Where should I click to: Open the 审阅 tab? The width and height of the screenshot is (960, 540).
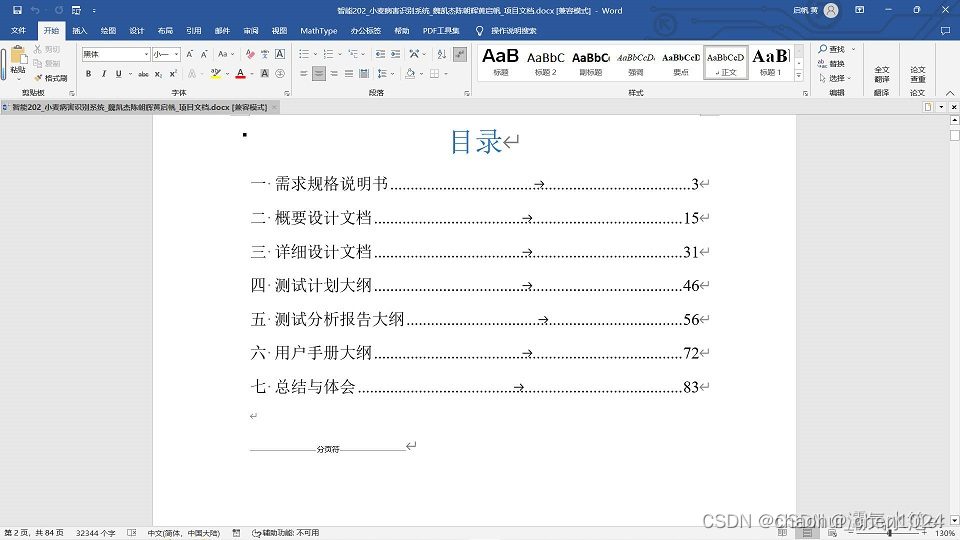[x=250, y=31]
